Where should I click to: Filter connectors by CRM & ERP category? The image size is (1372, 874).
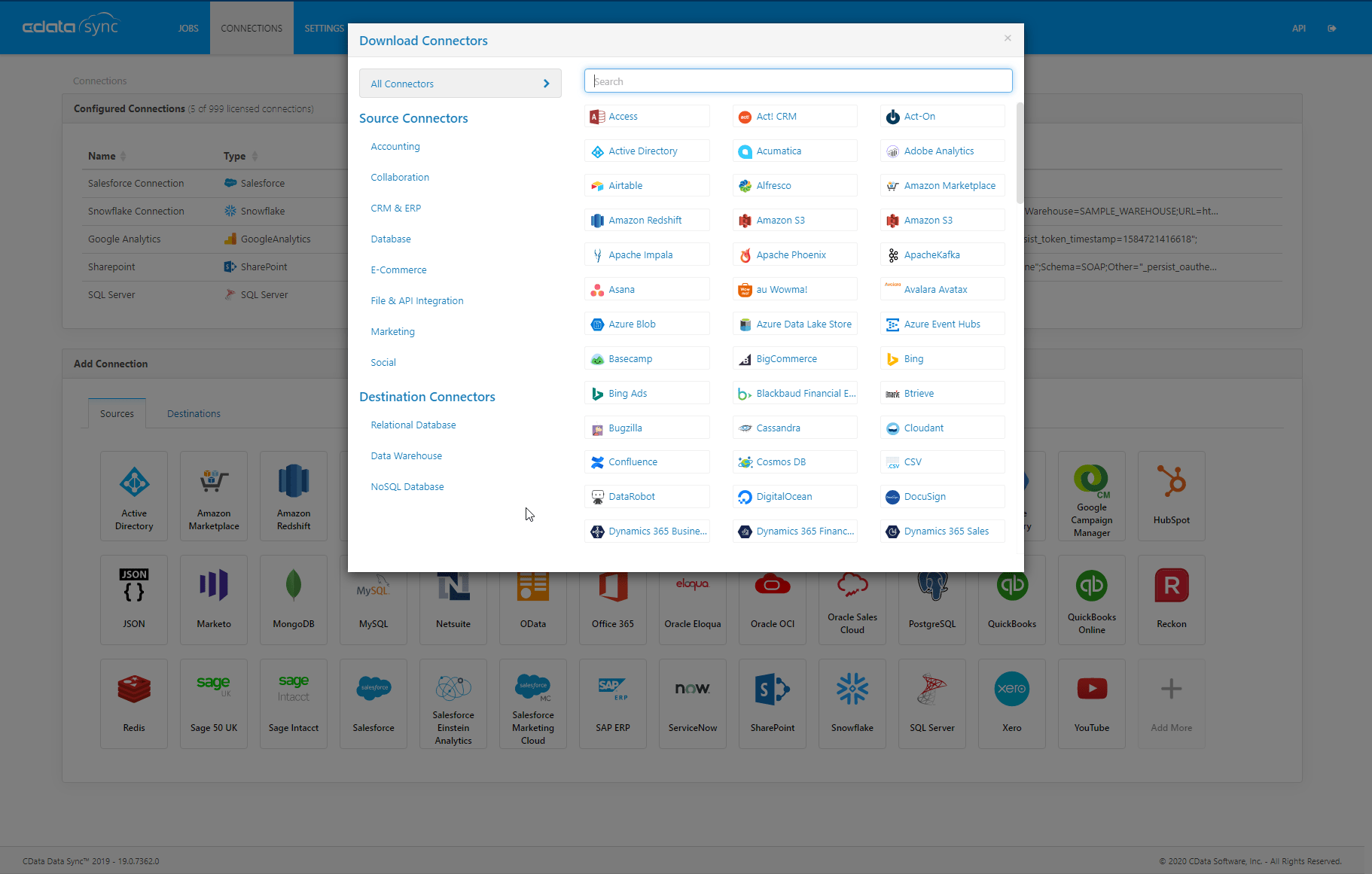click(396, 209)
